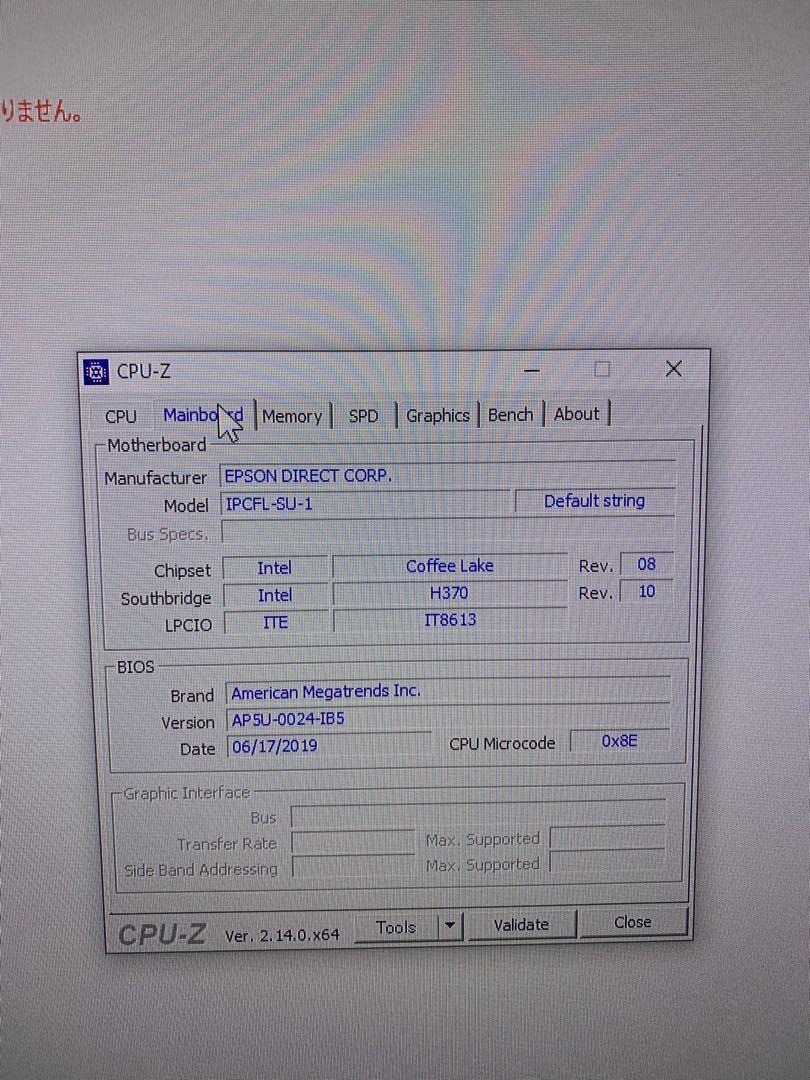Click the CPU Microcode value 0x8E

[619, 741]
